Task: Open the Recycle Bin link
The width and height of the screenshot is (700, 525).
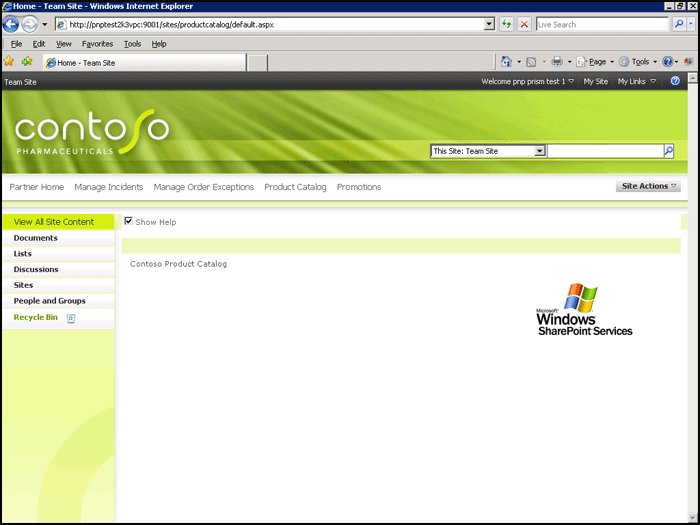Action: pos(36,317)
